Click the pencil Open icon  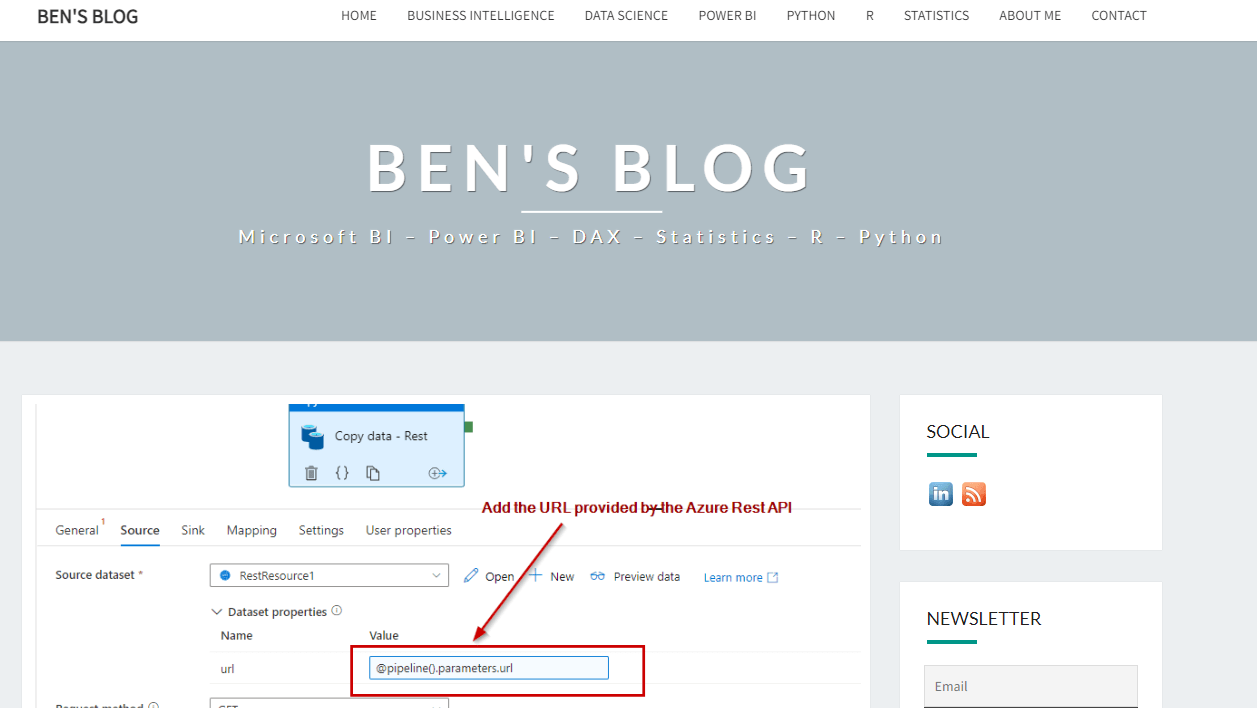pos(471,576)
